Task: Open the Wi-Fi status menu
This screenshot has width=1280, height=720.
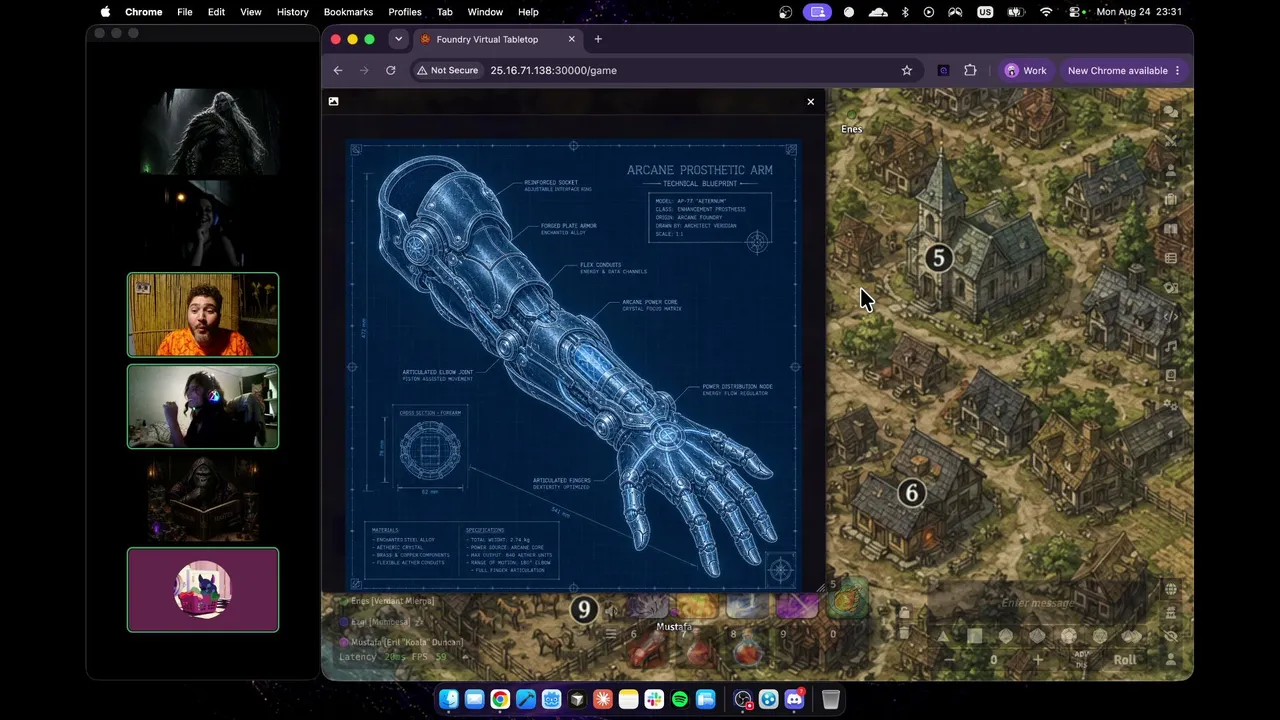Action: coord(1046,12)
